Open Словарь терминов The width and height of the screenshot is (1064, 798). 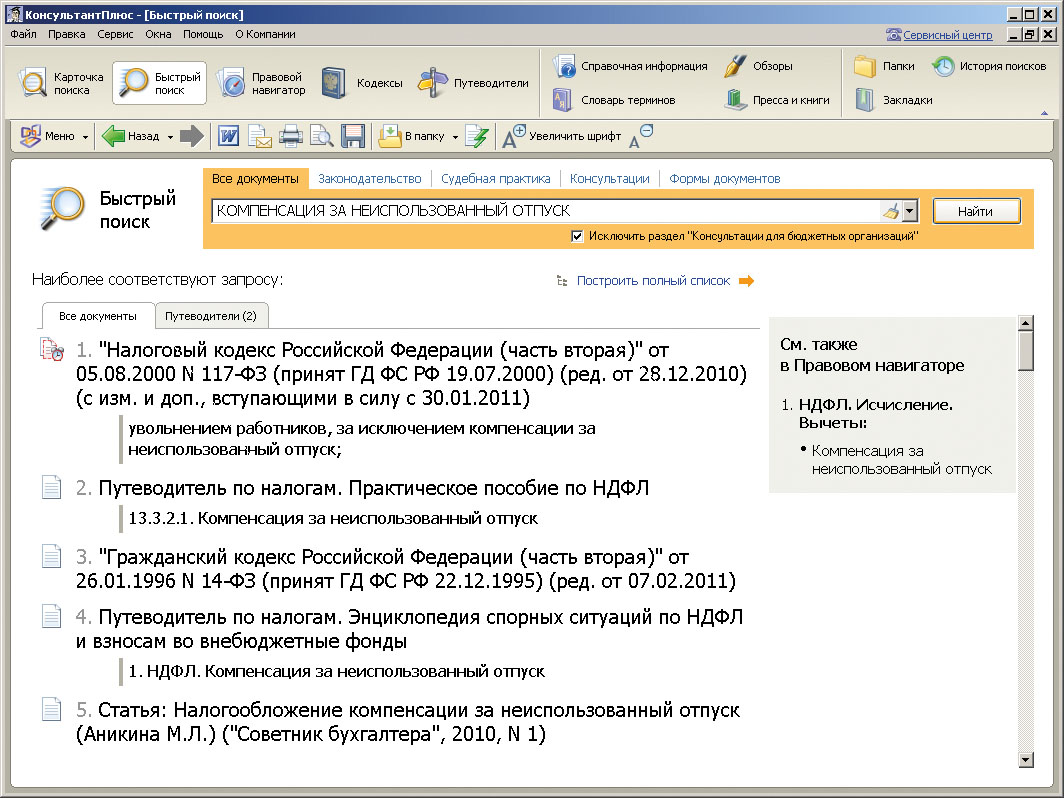(x=614, y=100)
